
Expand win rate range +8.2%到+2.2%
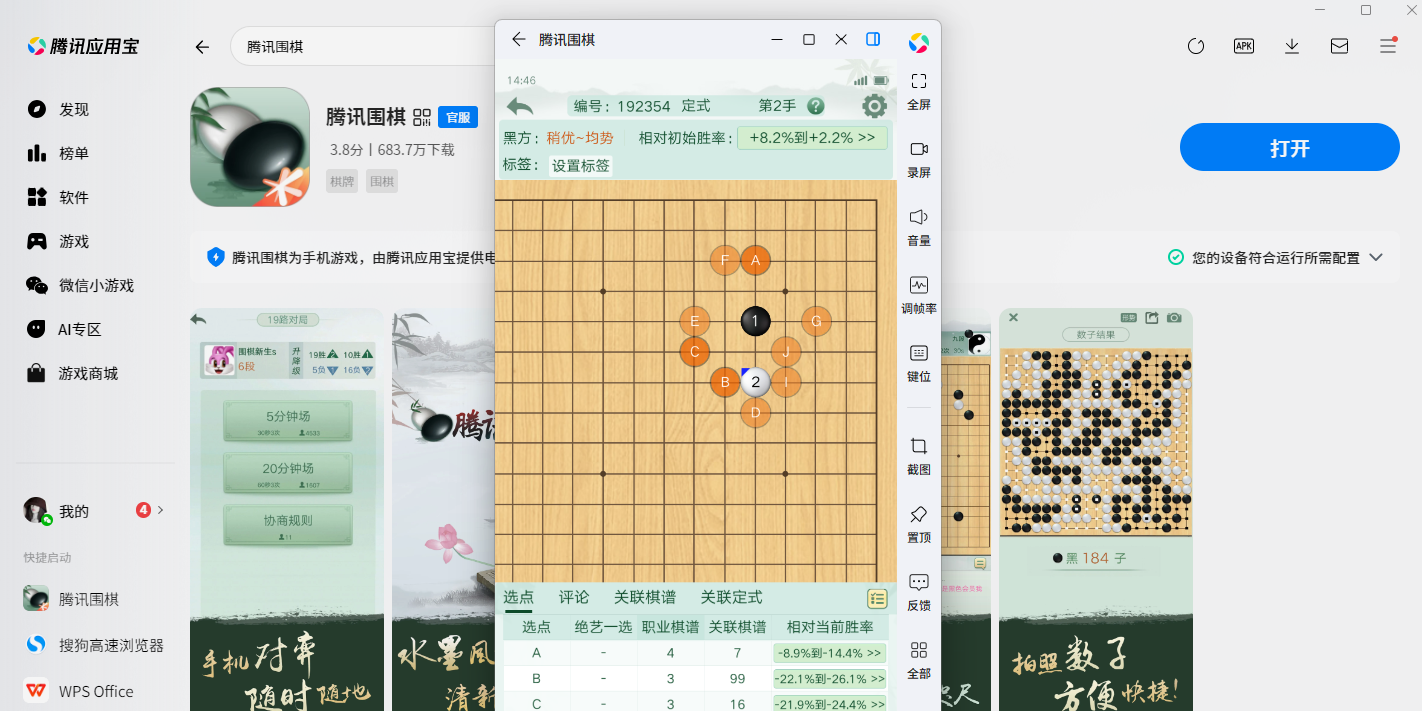pyautogui.click(x=812, y=138)
